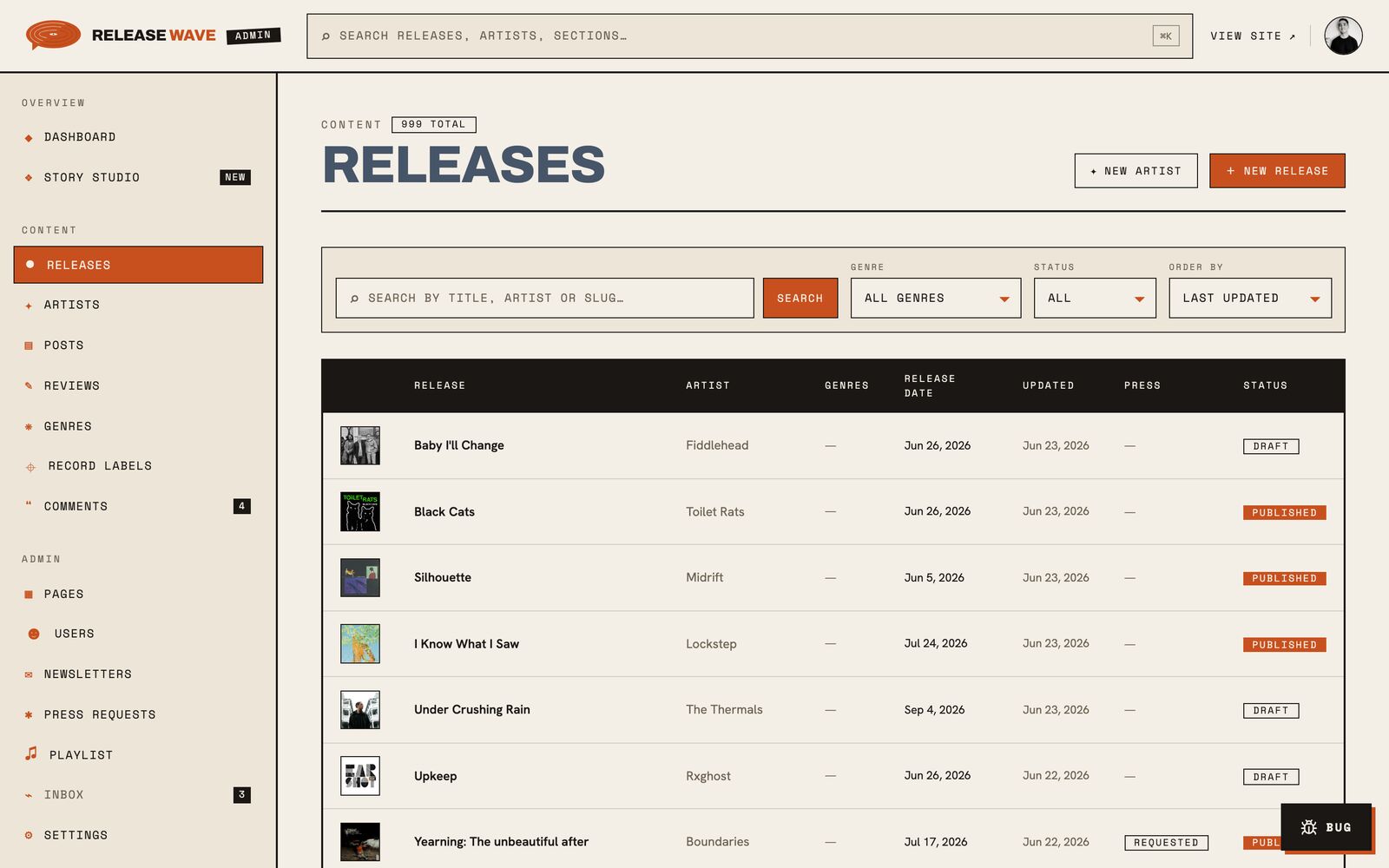Click the Playlist music note icon
Image resolution: width=1389 pixels, height=868 pixels.
[31, 753]
